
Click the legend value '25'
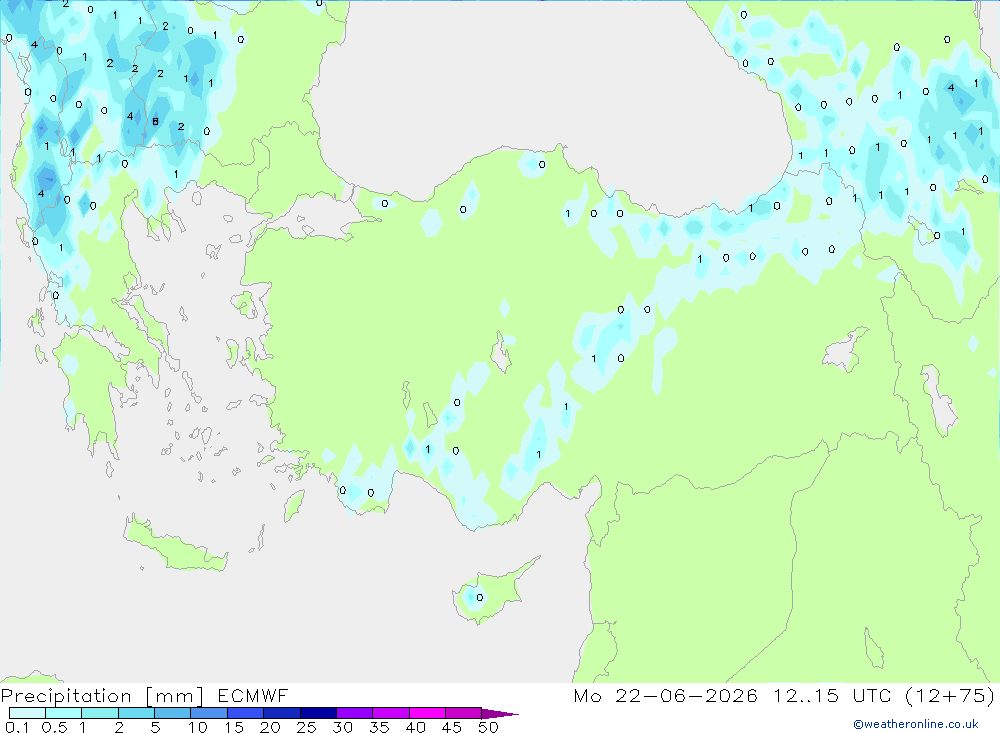(x=307, y=727)
